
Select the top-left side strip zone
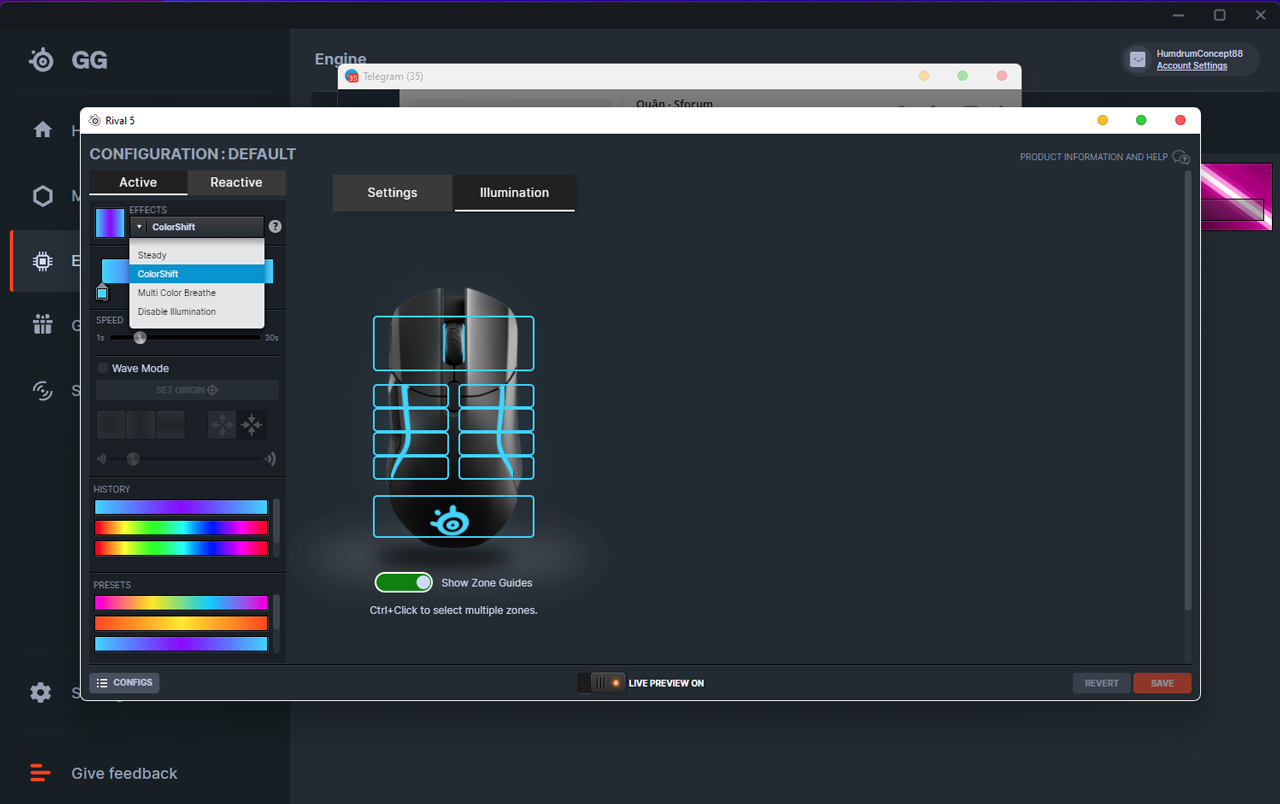[x=411, y=396]
